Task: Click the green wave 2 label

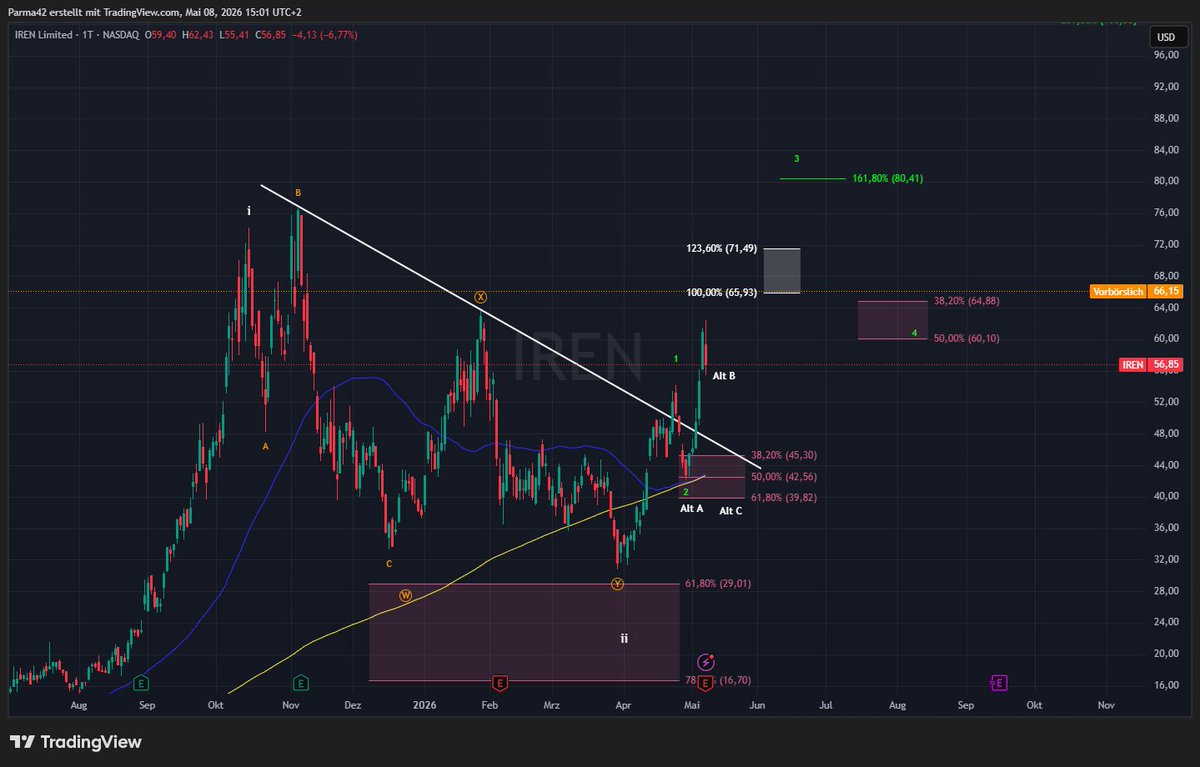Action: pos(685,492)
